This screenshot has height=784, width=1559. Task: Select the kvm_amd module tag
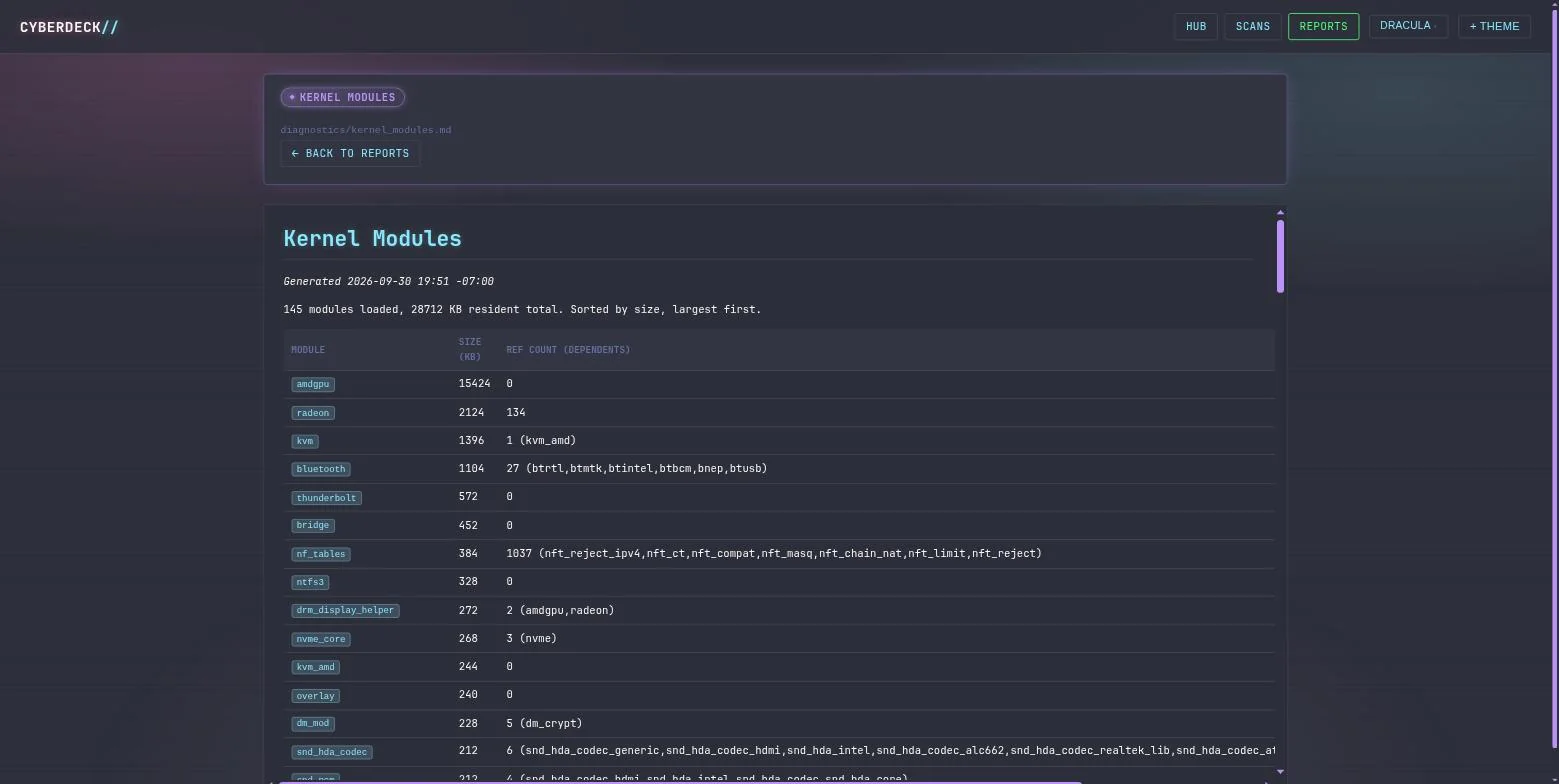coord(315,667)
